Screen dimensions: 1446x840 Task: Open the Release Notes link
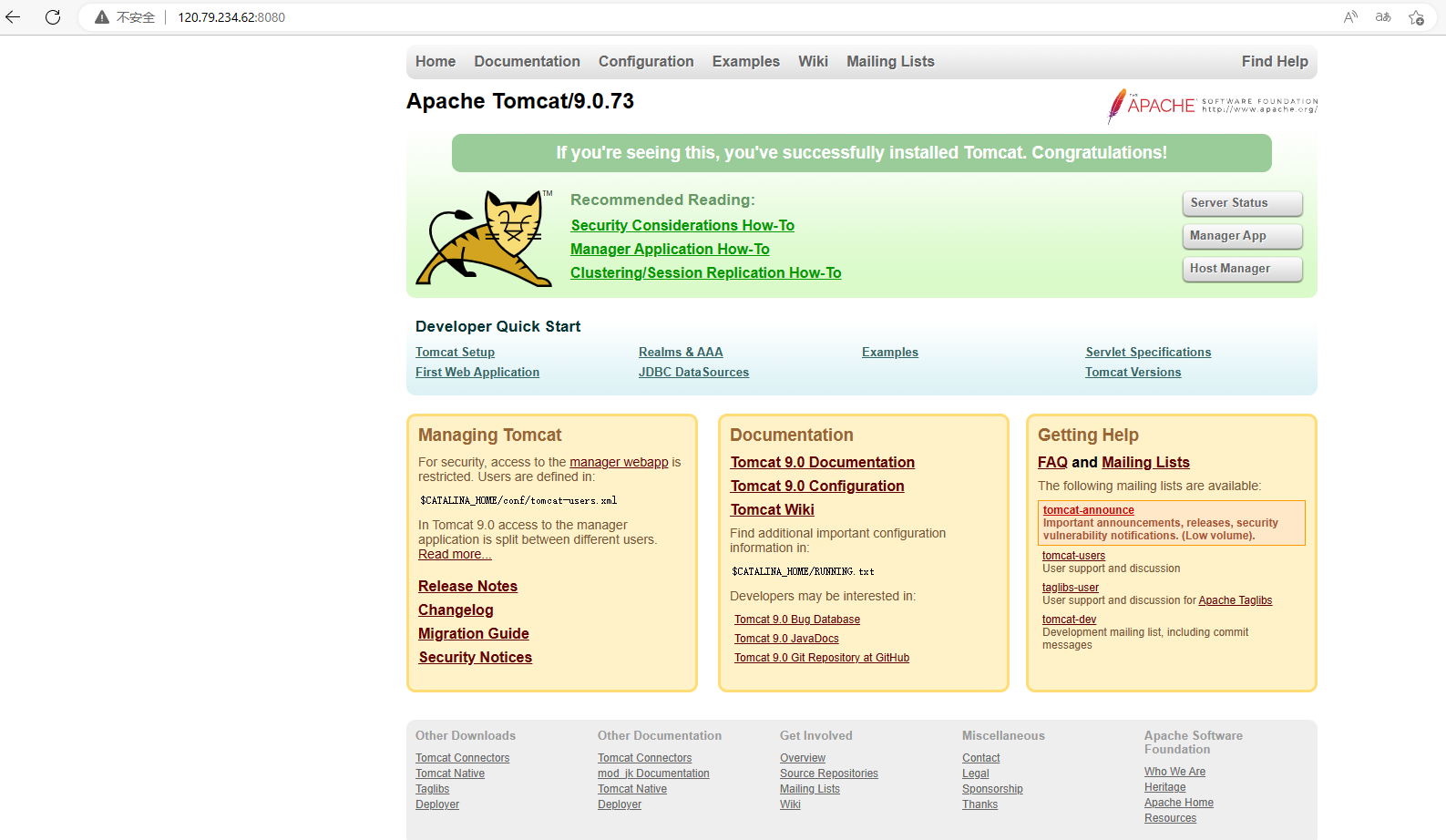pos(467,586)
